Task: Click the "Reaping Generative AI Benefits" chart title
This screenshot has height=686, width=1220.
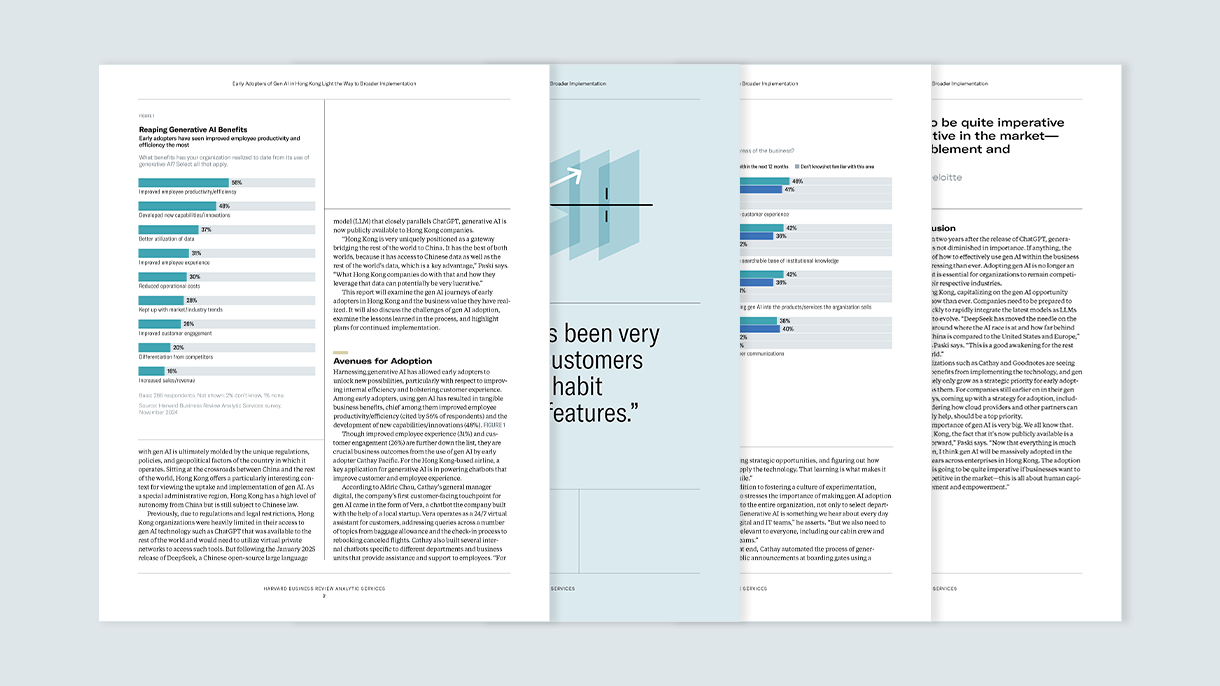Action: (194, 129)
